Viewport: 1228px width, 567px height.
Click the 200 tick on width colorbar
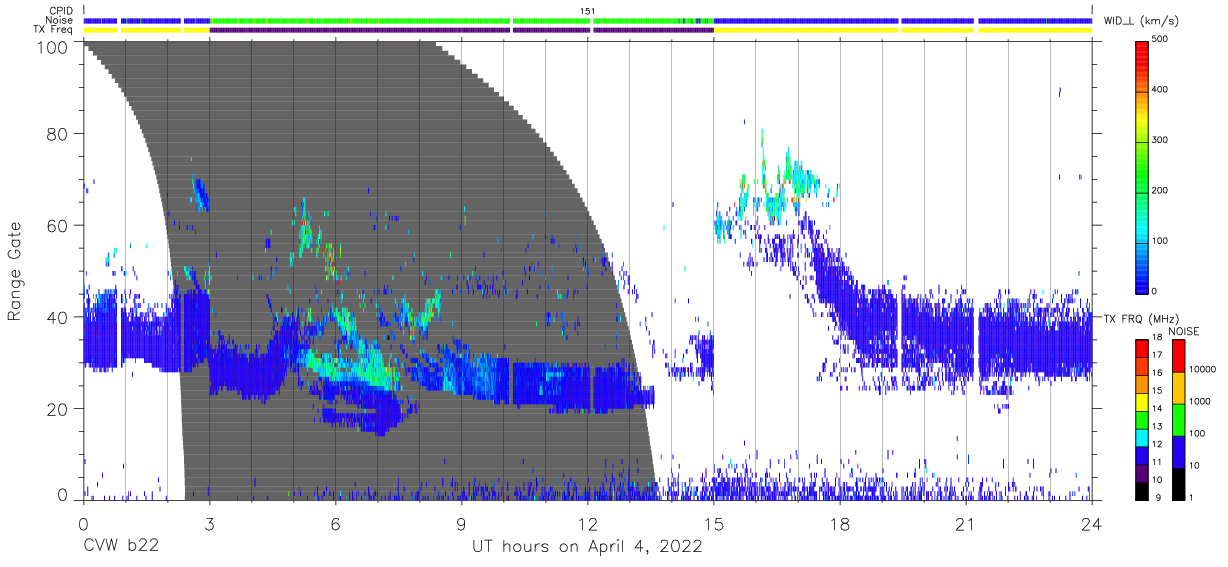click(1160, 190)
